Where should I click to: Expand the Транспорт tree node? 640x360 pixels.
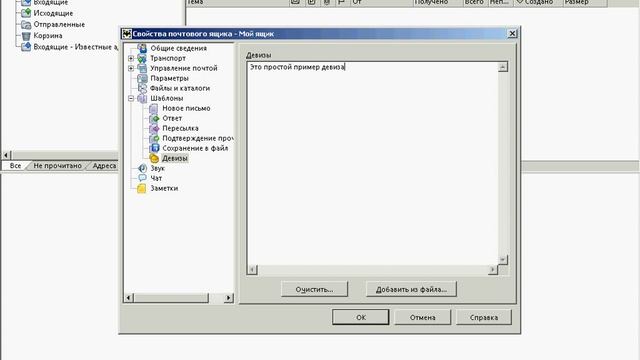(131, 58)
